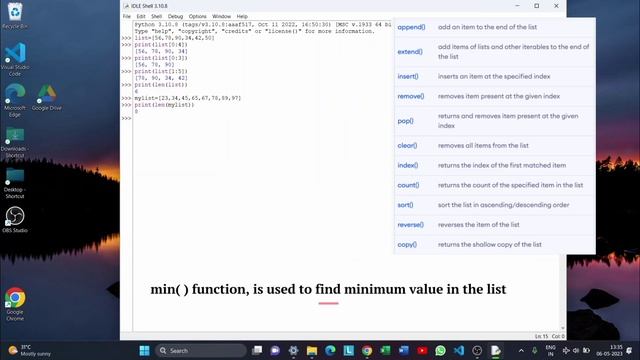
Task: Open the Help menu in IDLE
Action: point(242,16)
